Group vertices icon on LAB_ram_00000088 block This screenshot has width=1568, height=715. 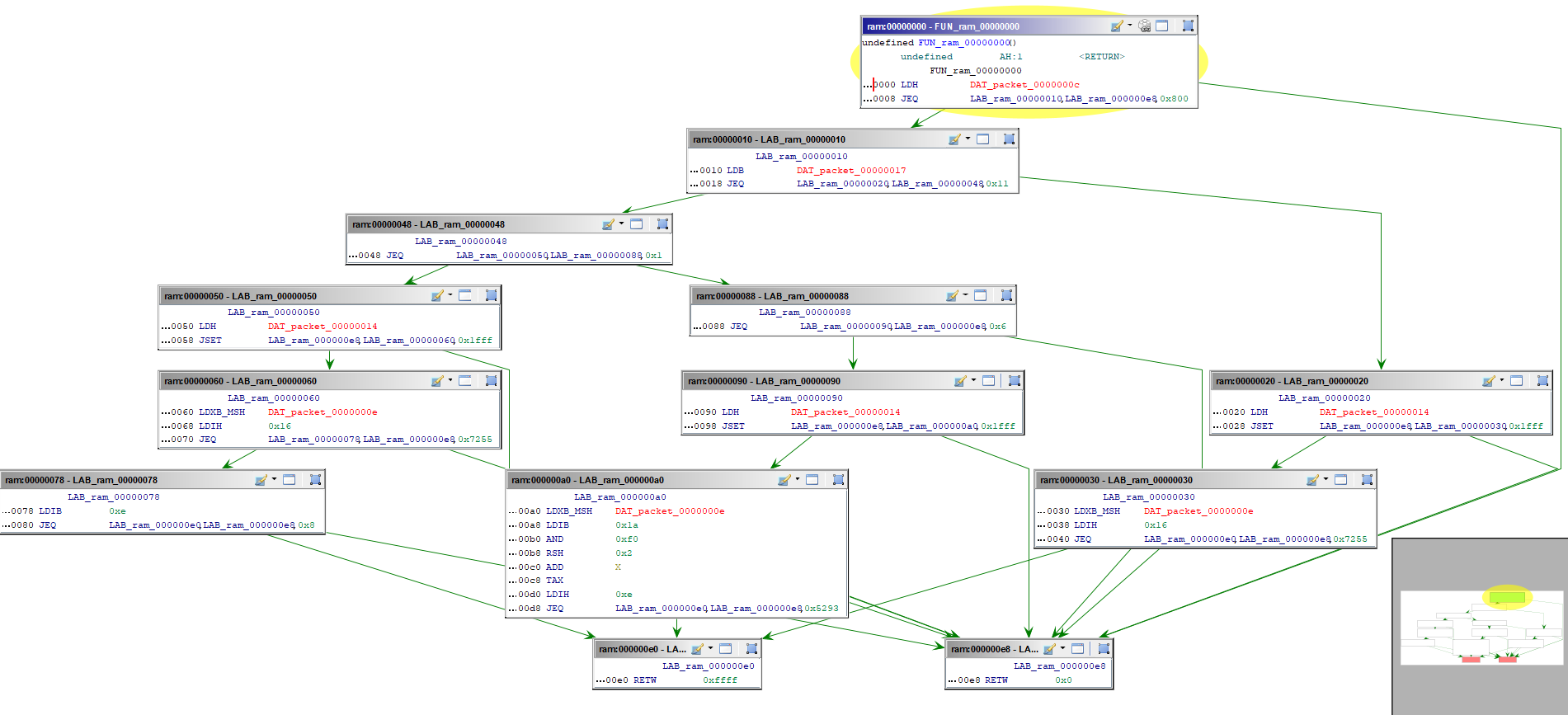pos(1006,295)
